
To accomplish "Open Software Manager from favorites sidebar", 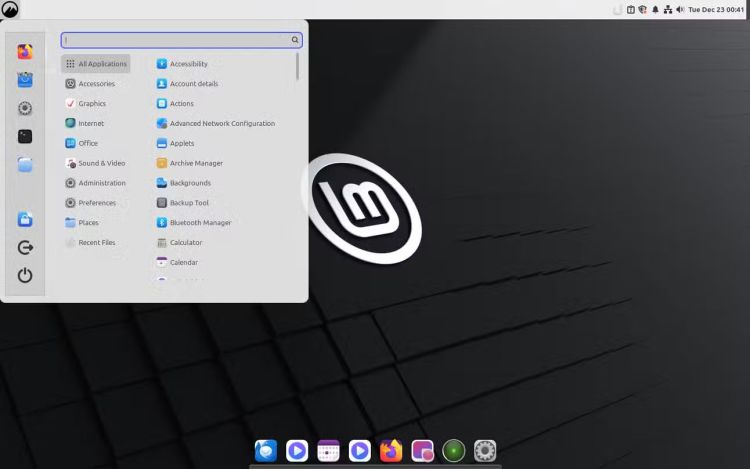I will point(25,80).
